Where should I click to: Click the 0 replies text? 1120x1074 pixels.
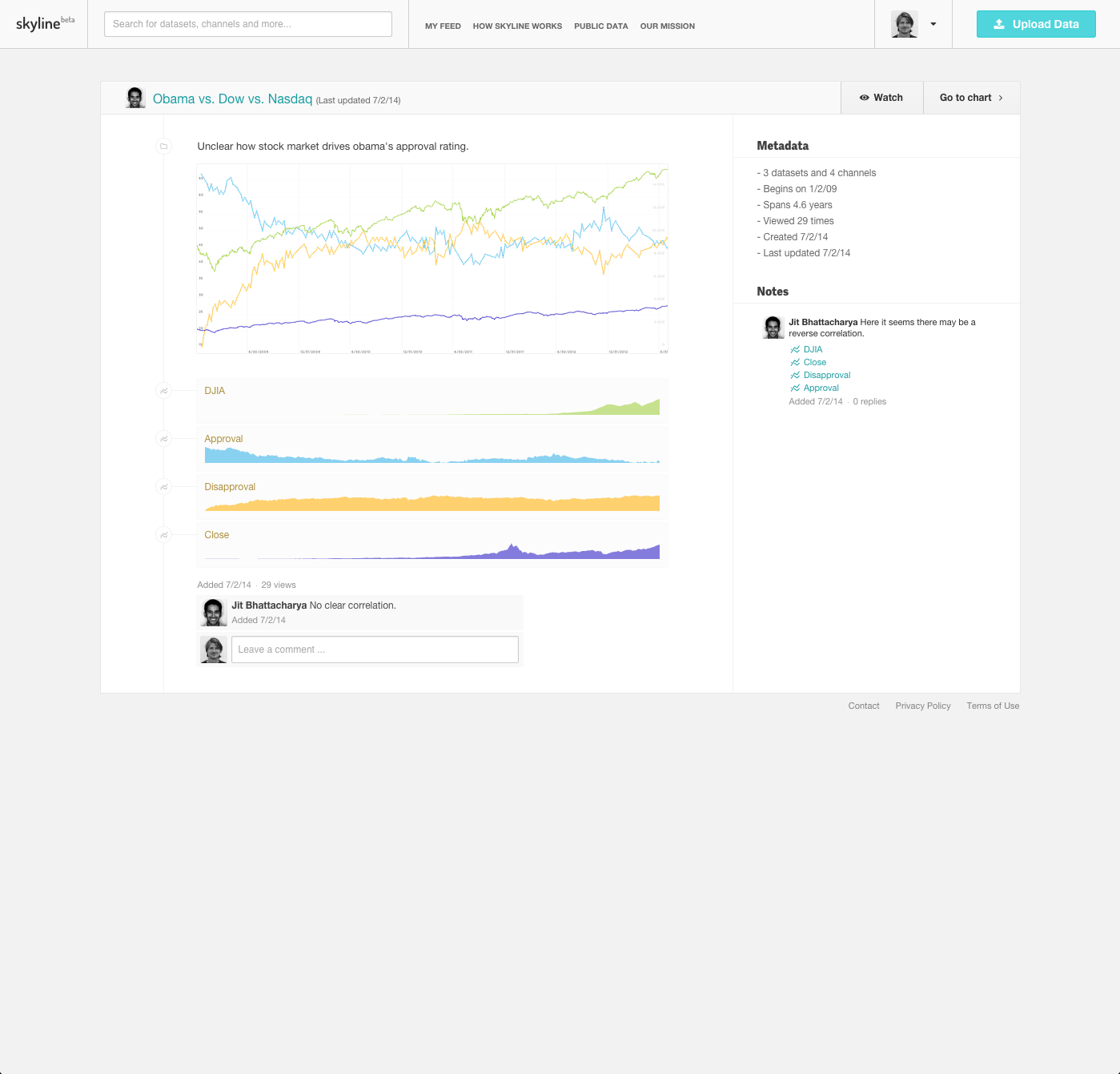click(x=869, y=401)
